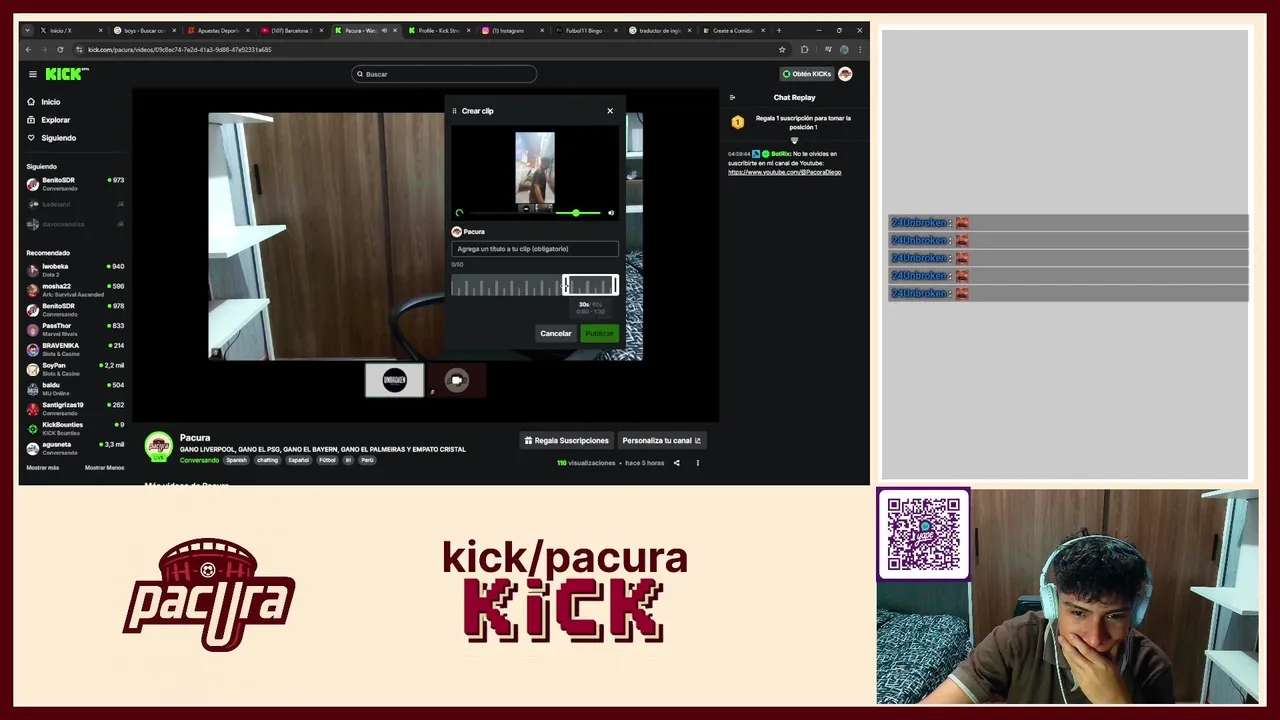This screenshot has width=1280, height=720.
Task: Click the Perú tag
Action: pos(367,460)
